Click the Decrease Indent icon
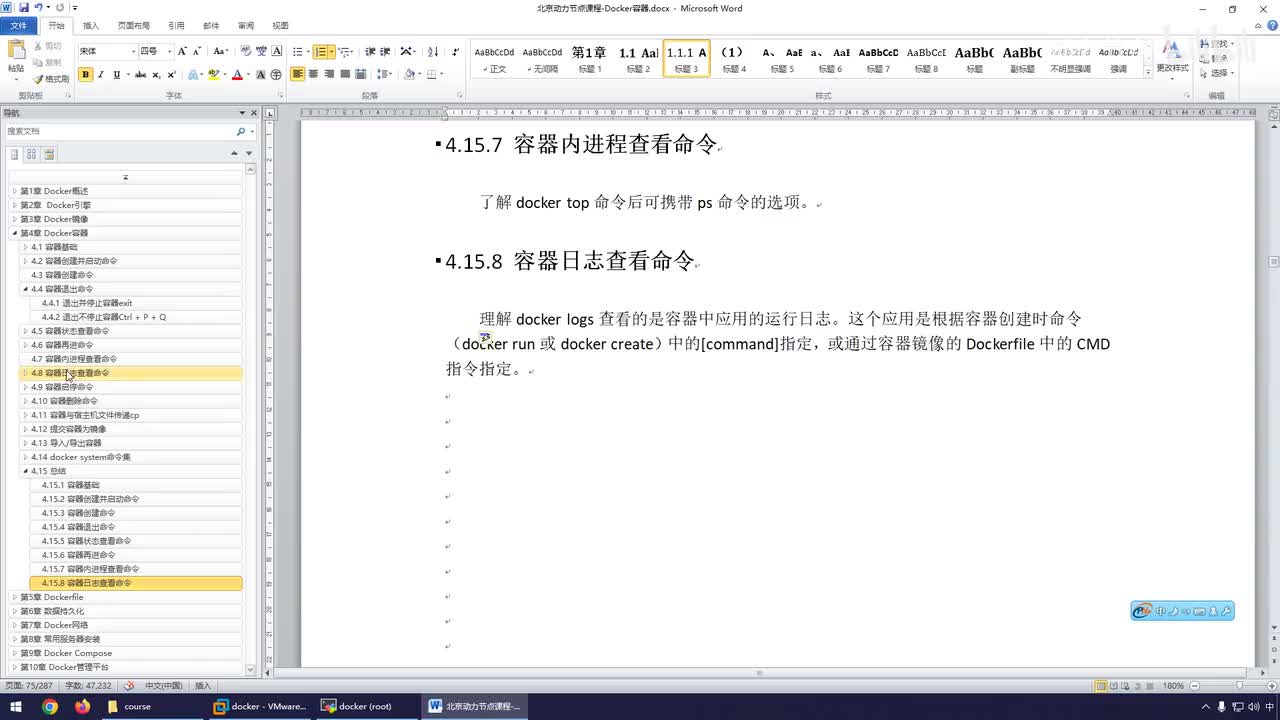Viewport: 1280px width, 720px height. click(x=370, y=52)
